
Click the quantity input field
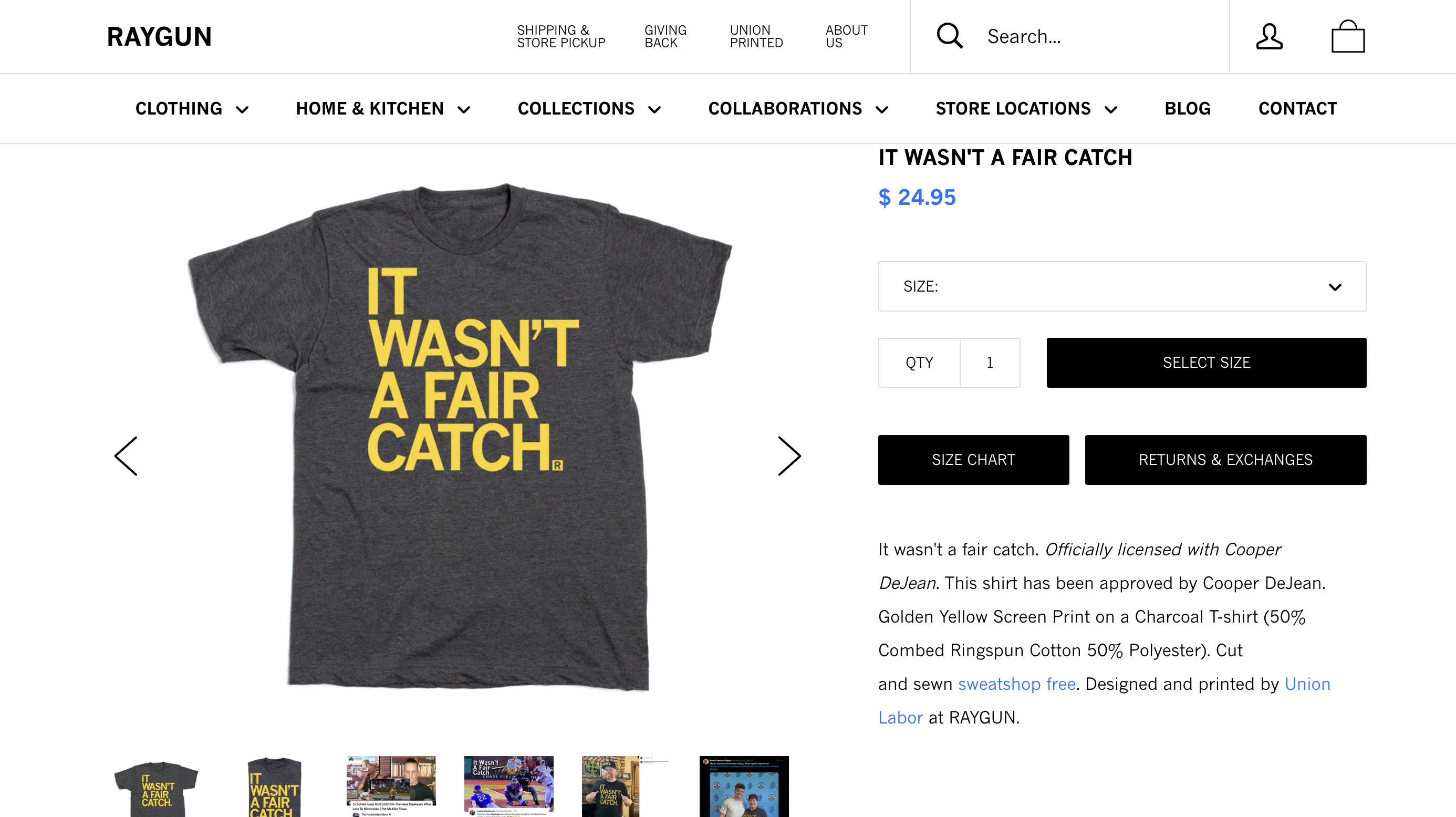(990, 363)
